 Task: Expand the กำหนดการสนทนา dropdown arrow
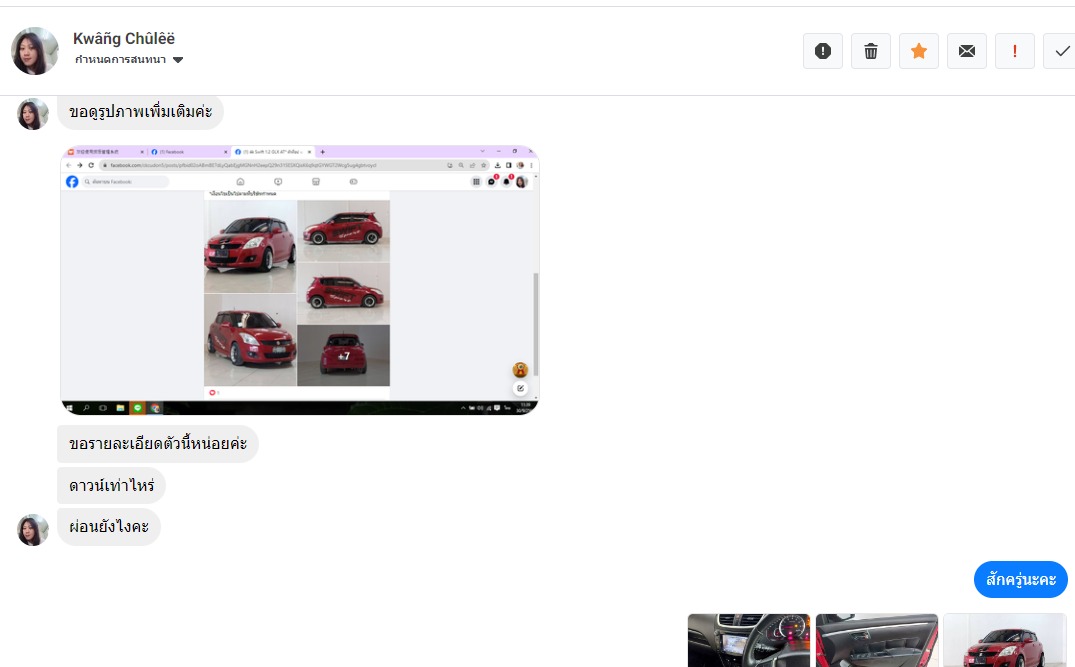pyautogui.click(x=178, y=60)
